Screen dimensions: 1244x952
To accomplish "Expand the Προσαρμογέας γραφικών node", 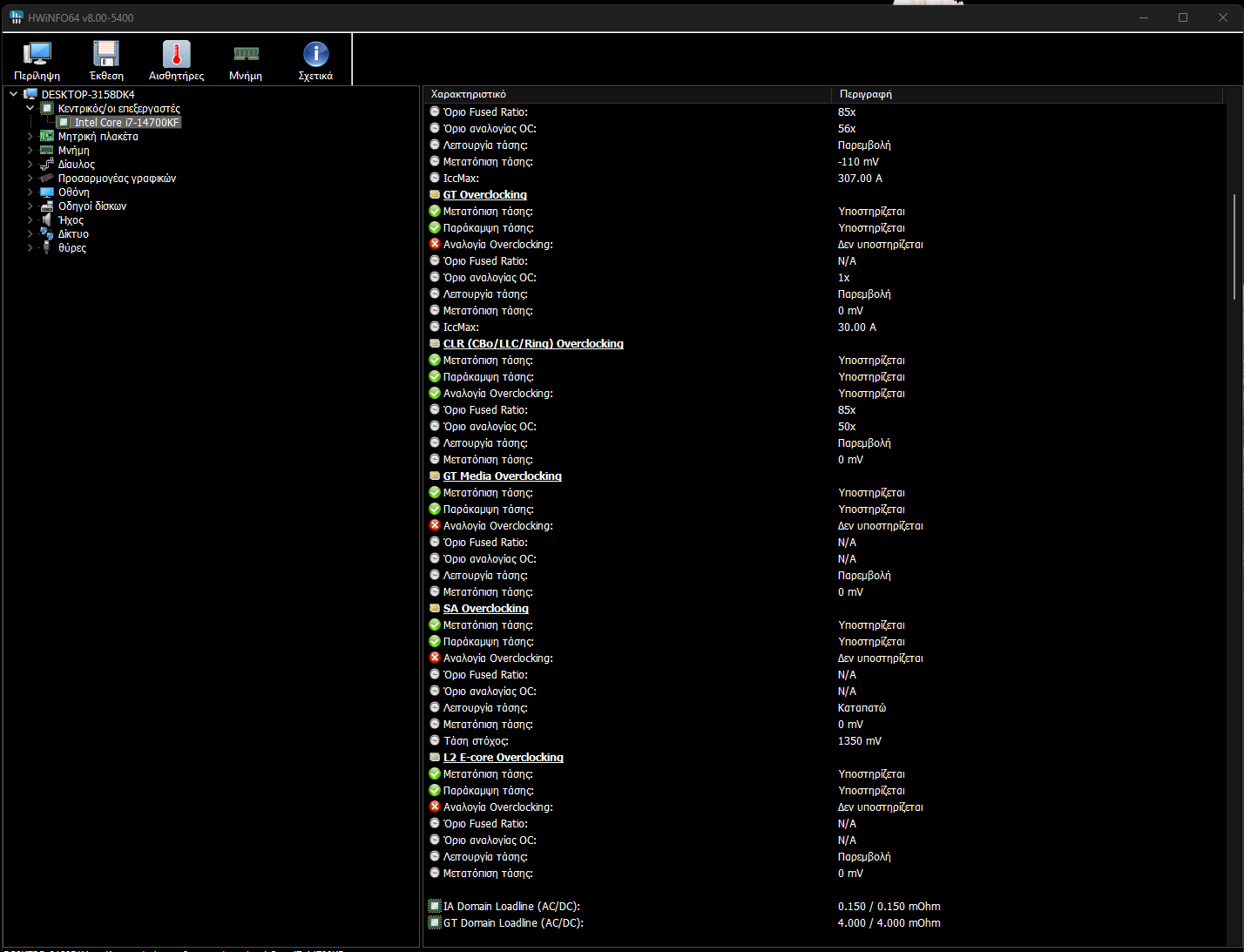I will [30, 178].
